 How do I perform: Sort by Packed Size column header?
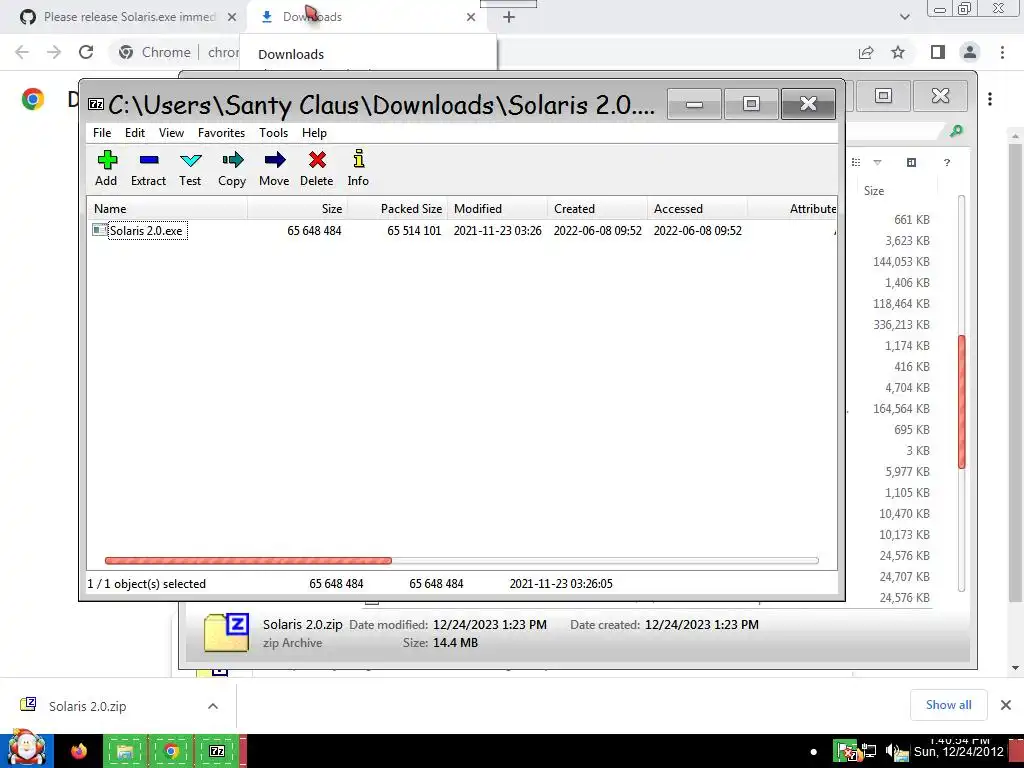coord(398,209)
